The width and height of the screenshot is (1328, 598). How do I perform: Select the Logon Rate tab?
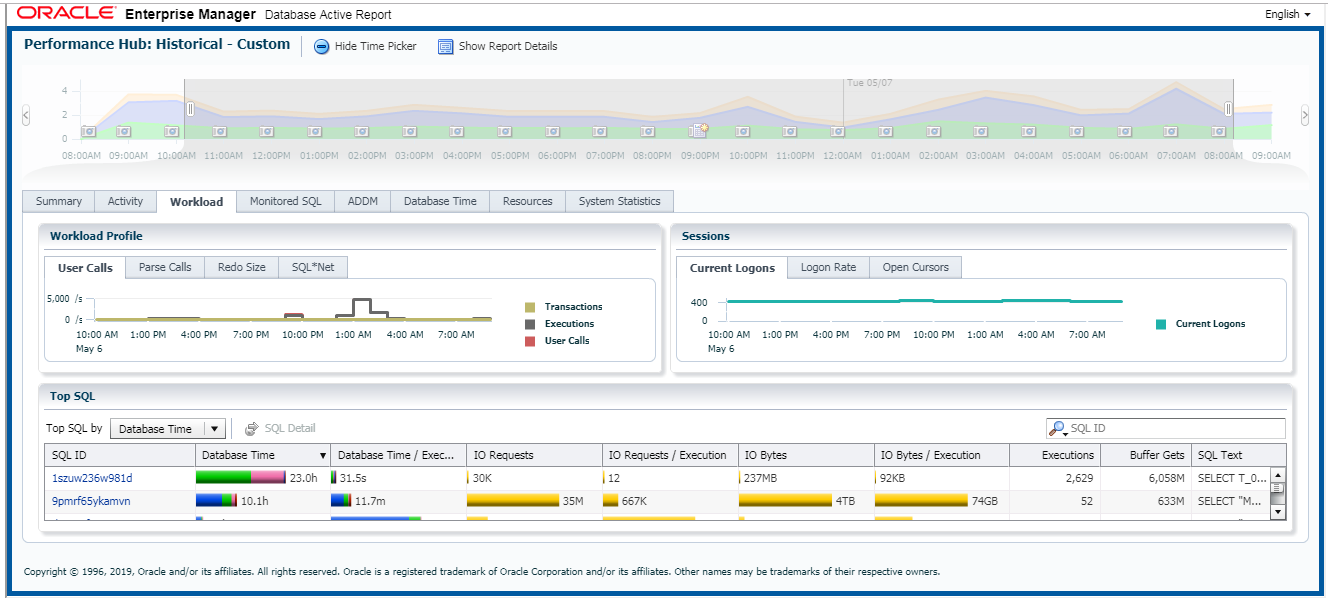tap(827, 267)
